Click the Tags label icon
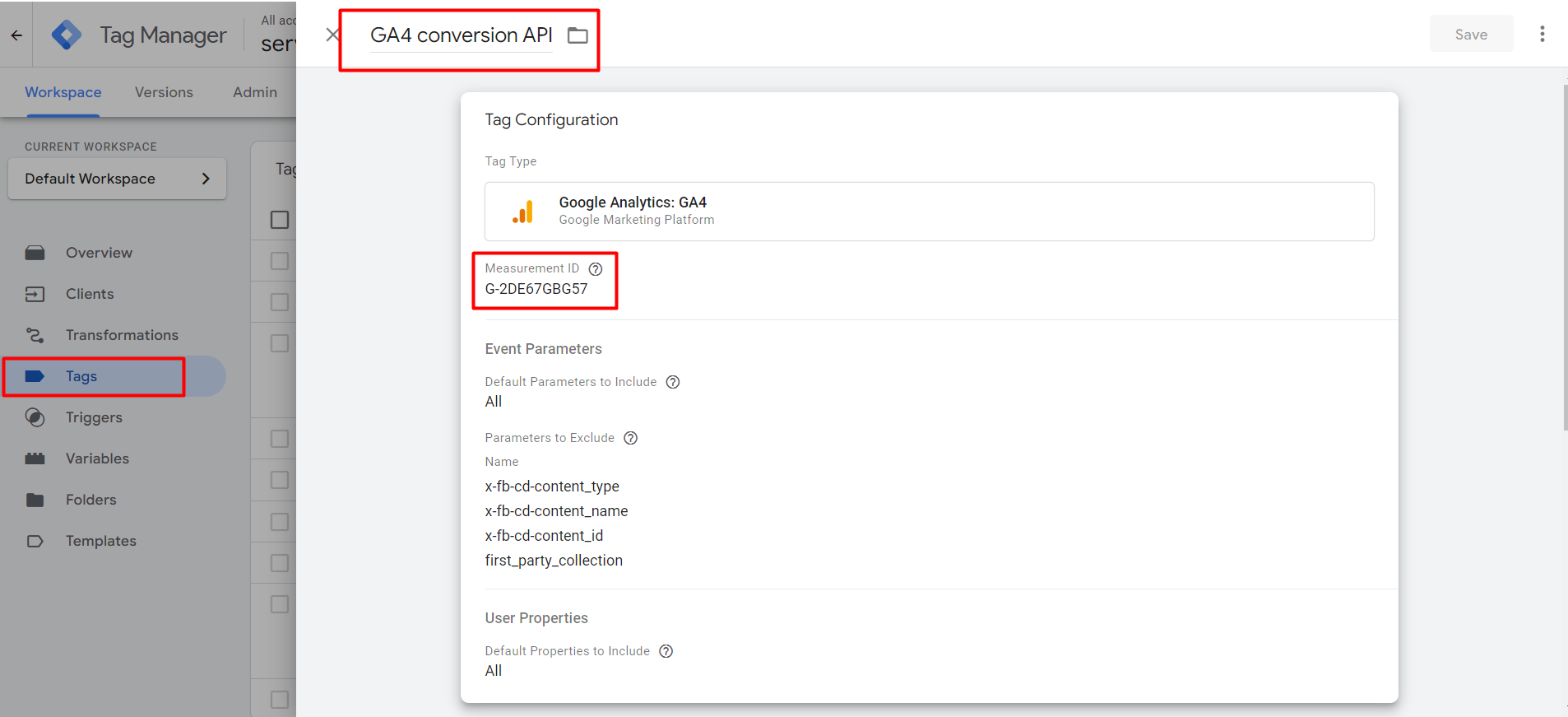This screenshot has height=717, width=1568. (x=35, y=376)
